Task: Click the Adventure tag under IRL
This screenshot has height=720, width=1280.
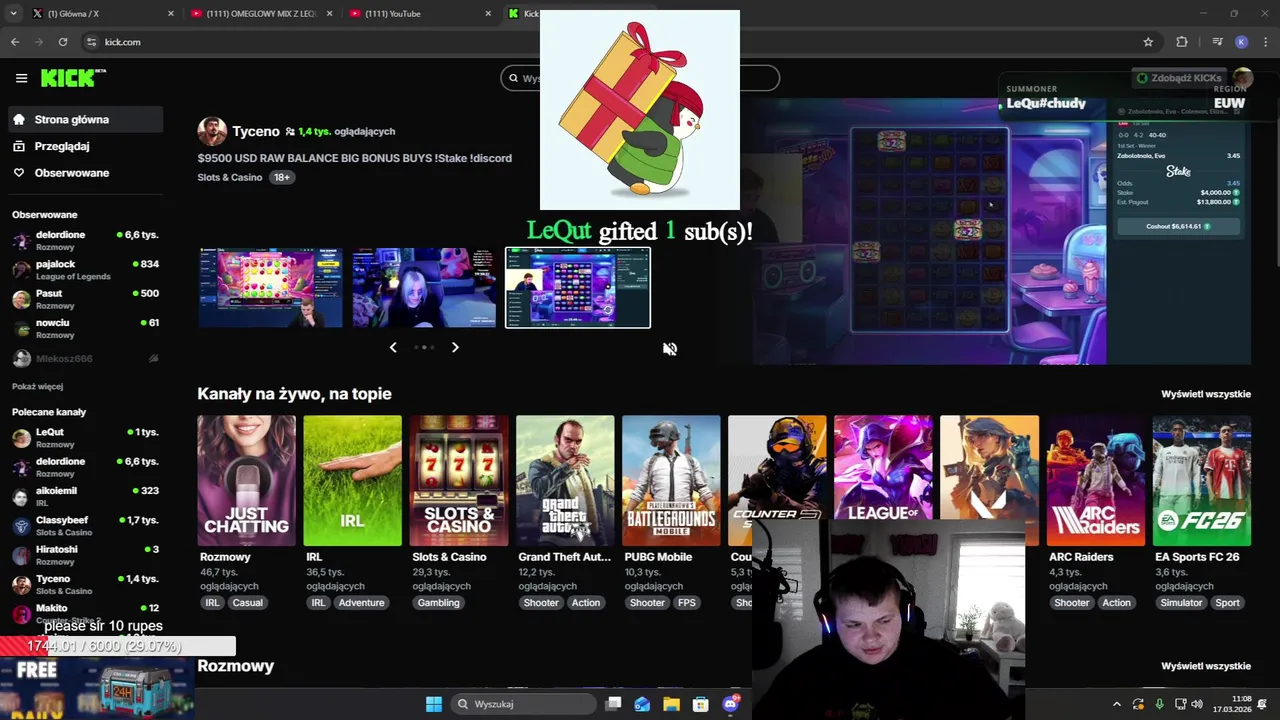Action: click(x=362, y=603)
